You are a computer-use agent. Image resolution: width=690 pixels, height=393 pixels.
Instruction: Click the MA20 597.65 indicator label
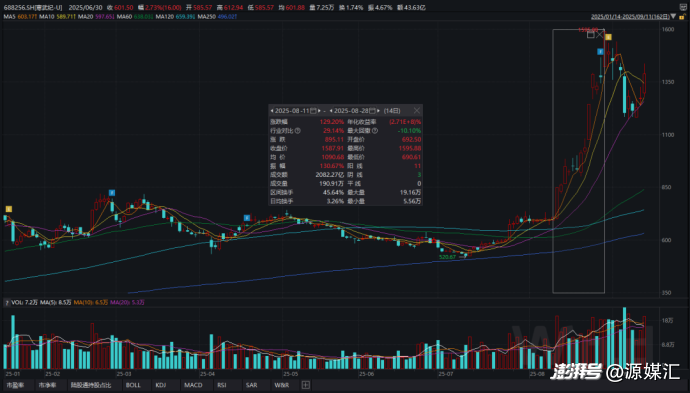(96, 17)
